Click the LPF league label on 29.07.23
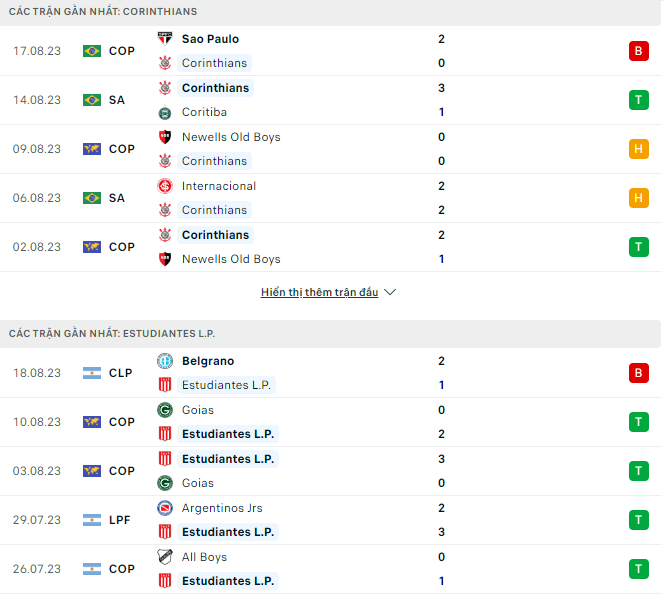Screen dimensions: 664x601 120,520
